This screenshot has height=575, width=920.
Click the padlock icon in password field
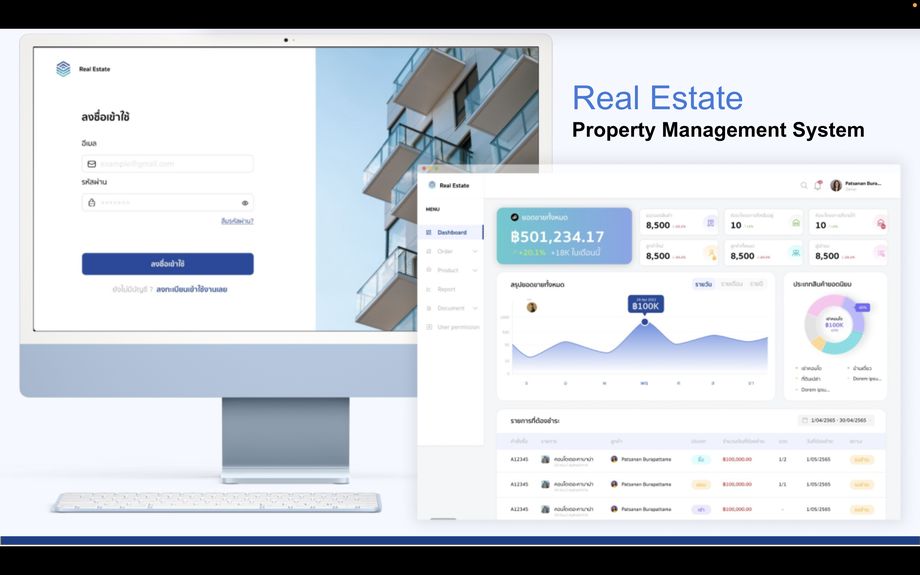tap(92, 202)
